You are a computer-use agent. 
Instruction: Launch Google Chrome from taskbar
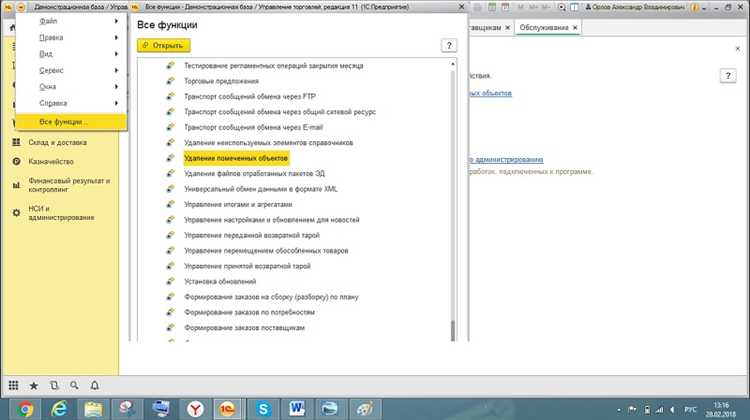point(25,409)
